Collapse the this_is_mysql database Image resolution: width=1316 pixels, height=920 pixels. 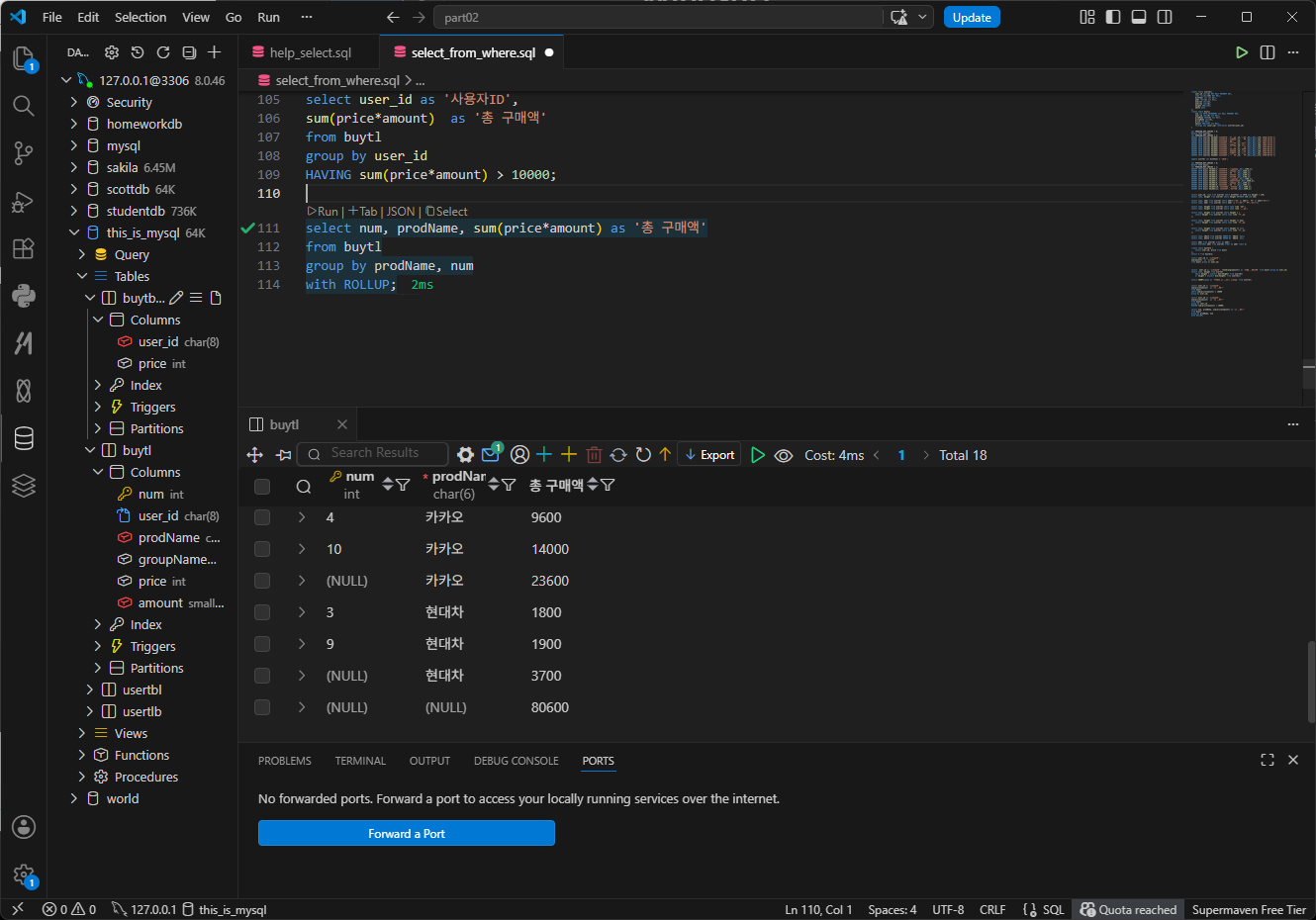tap(74, 232)
